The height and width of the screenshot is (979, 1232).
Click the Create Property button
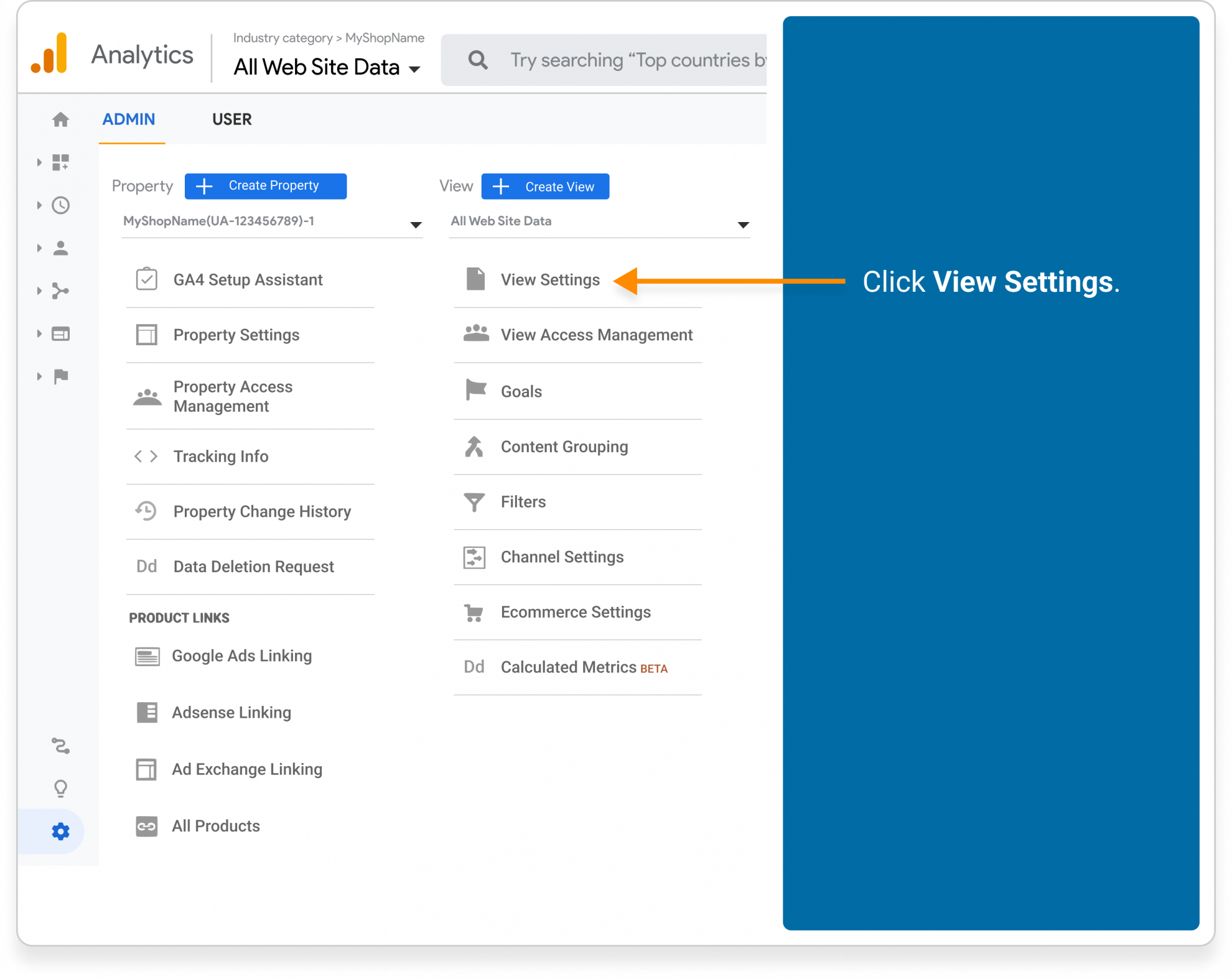pyautogui.click(x=266, y=185)
